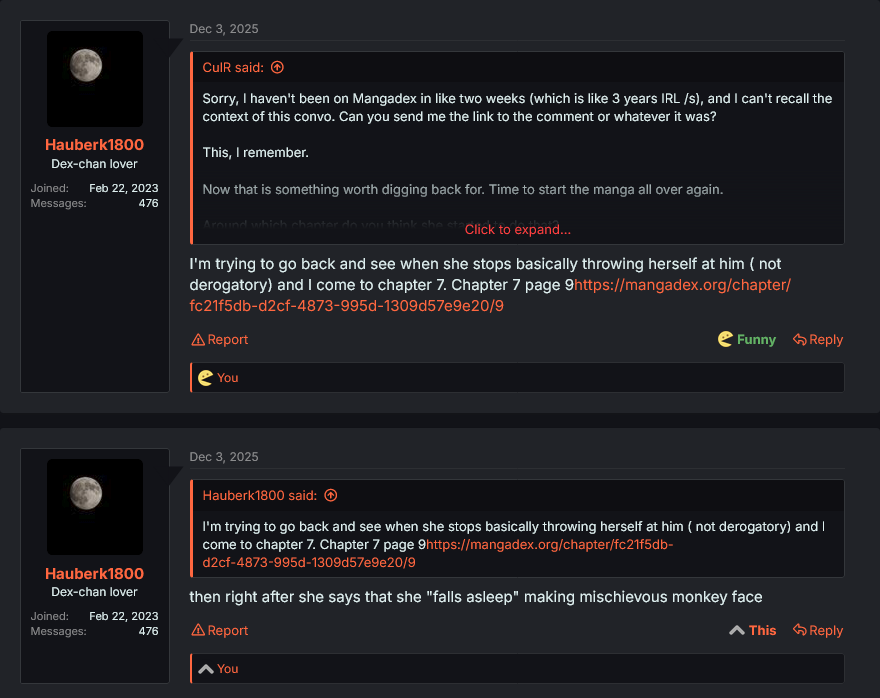Follow the chapter link inside the quoted Hauberk1800 post
The width and height of the screenshot is (880, 698).
point(549,545)
